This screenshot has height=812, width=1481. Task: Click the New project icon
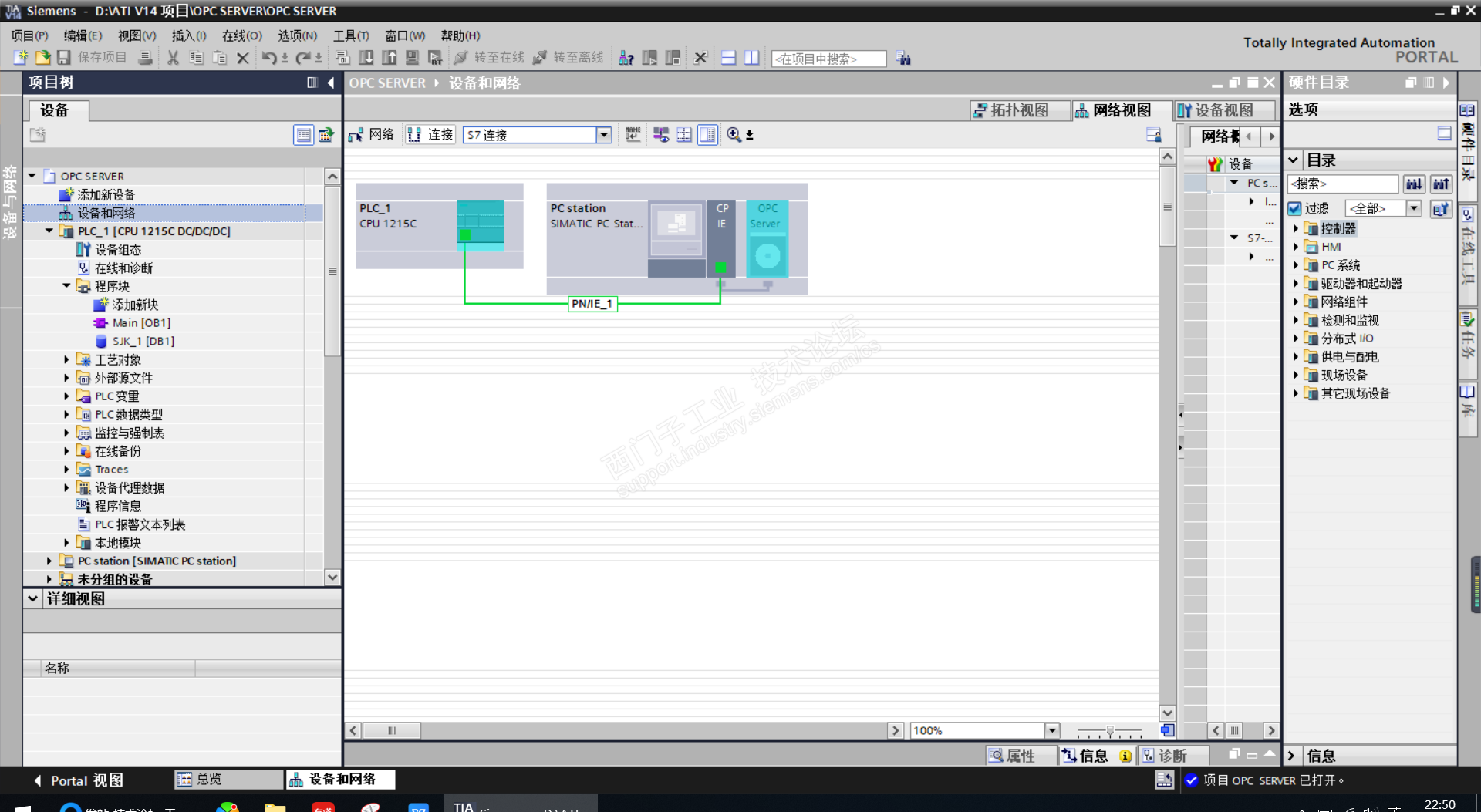point(21,58)
